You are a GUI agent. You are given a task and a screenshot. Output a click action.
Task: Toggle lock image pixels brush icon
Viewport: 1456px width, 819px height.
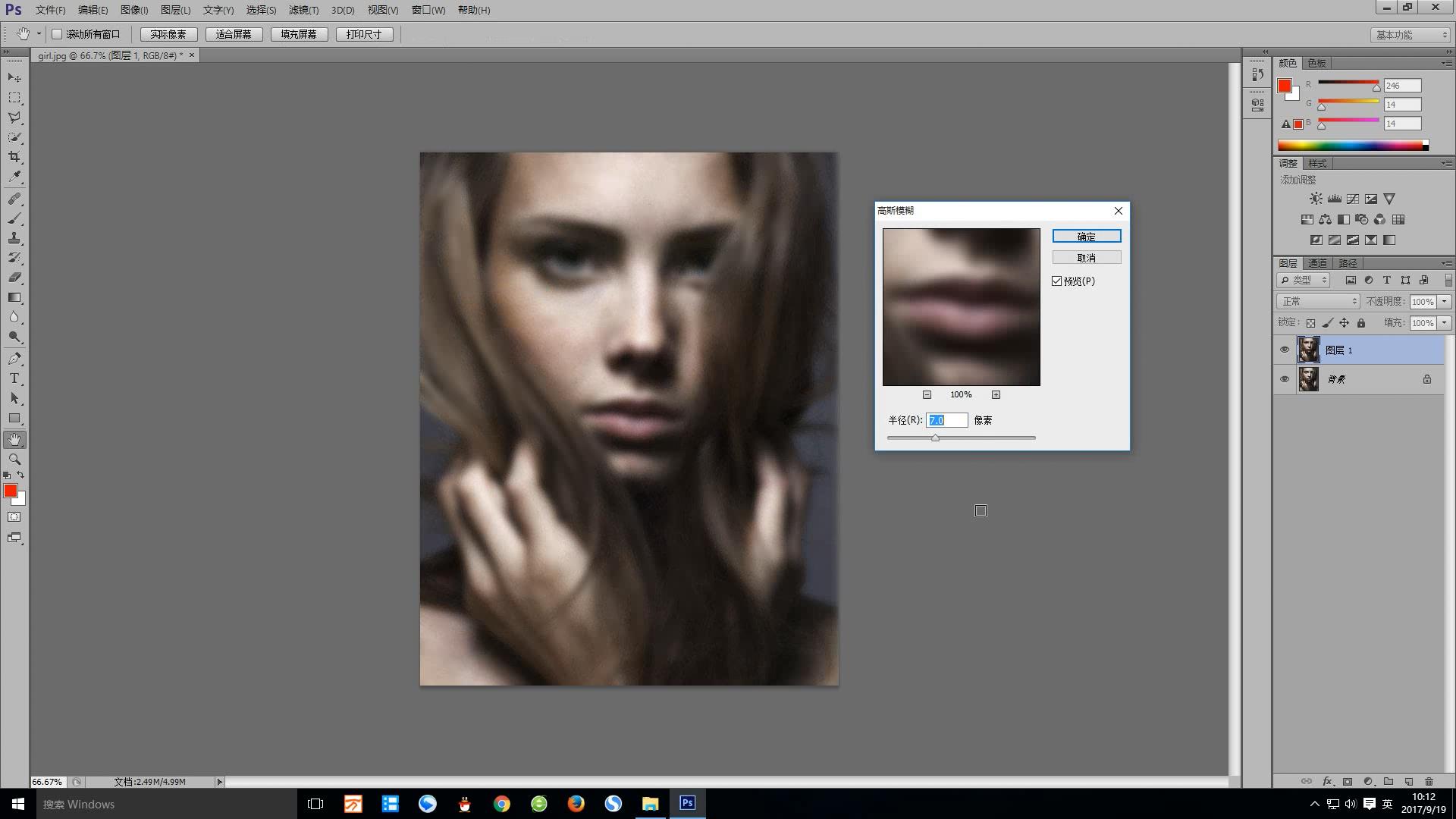coord(1327,323)
